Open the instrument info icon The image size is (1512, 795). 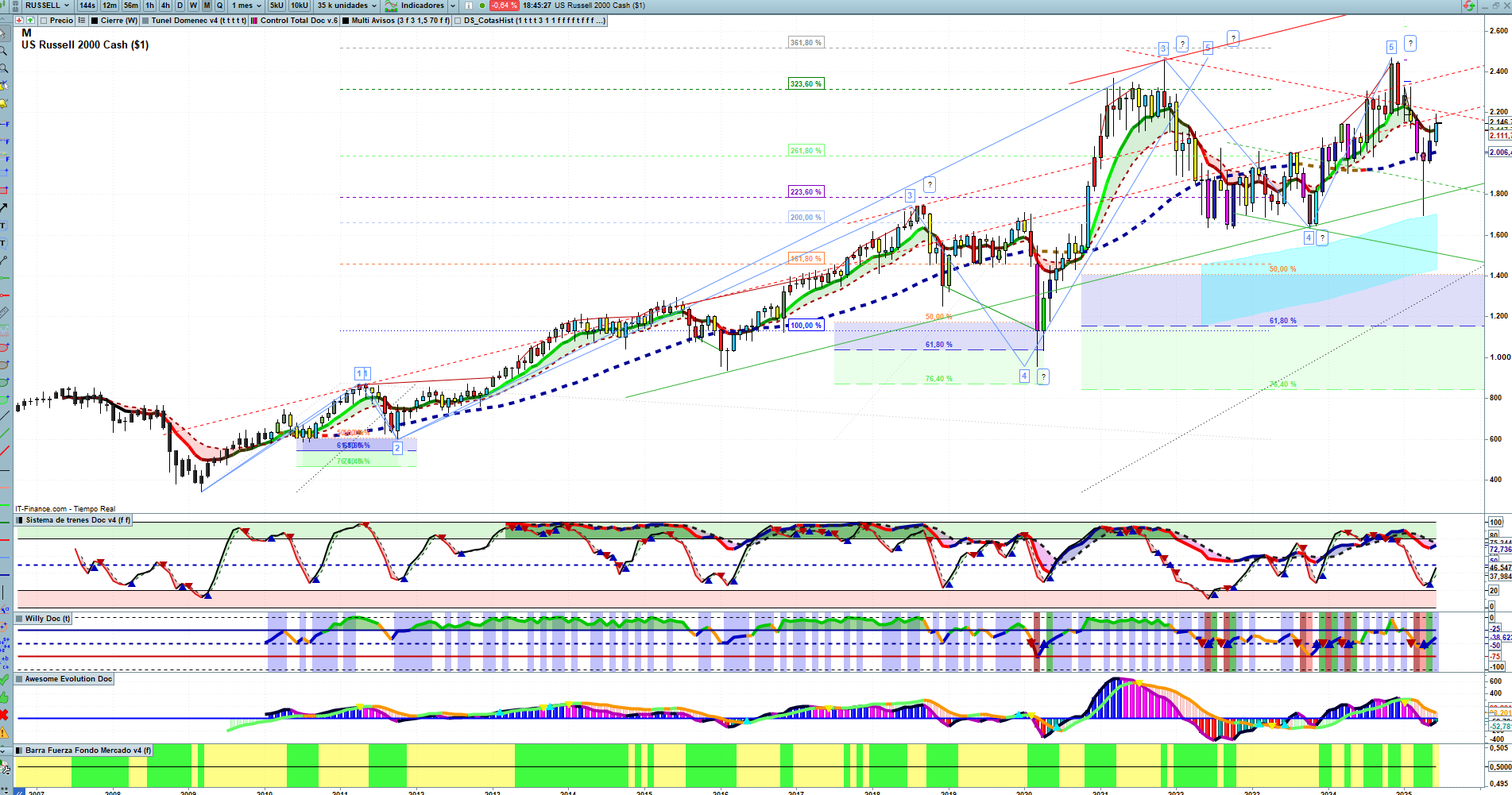pos(469,6)
